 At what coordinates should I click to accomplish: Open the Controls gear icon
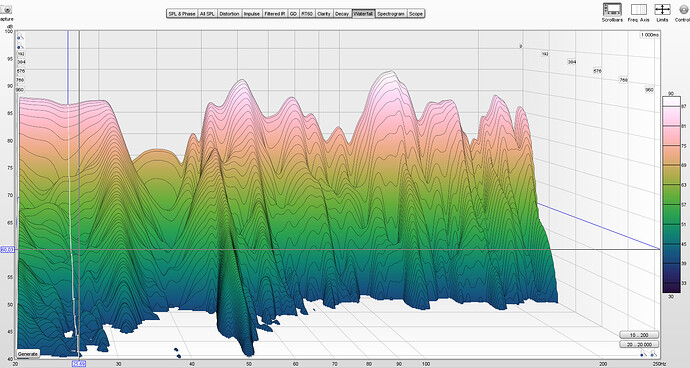pos(685,9)
